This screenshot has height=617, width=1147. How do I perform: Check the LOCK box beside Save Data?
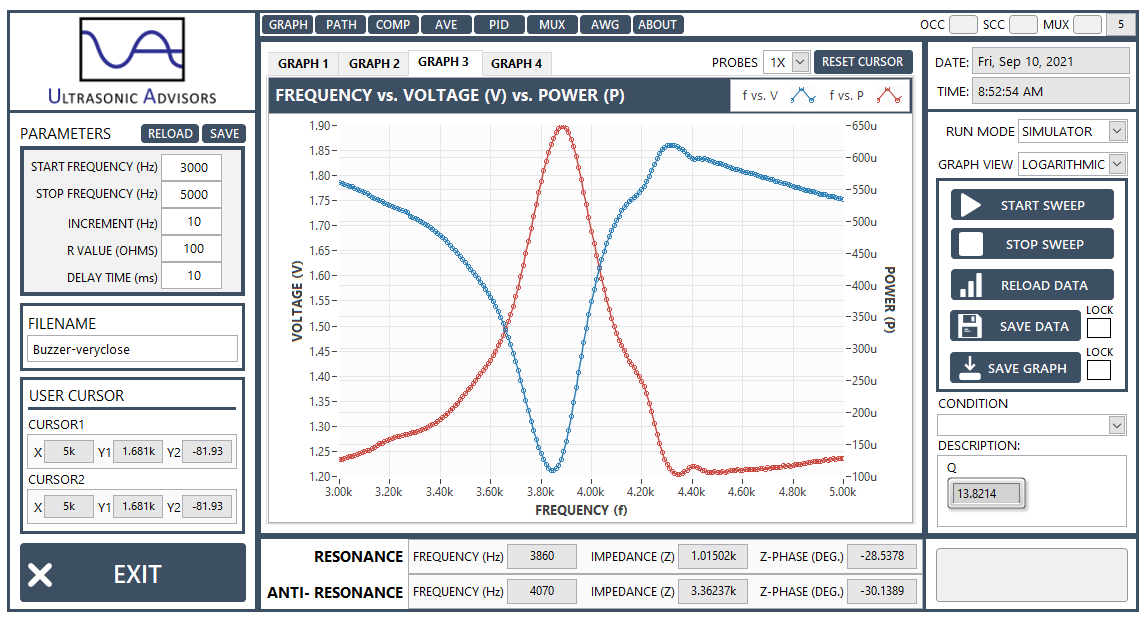[x=1099, y=328]
